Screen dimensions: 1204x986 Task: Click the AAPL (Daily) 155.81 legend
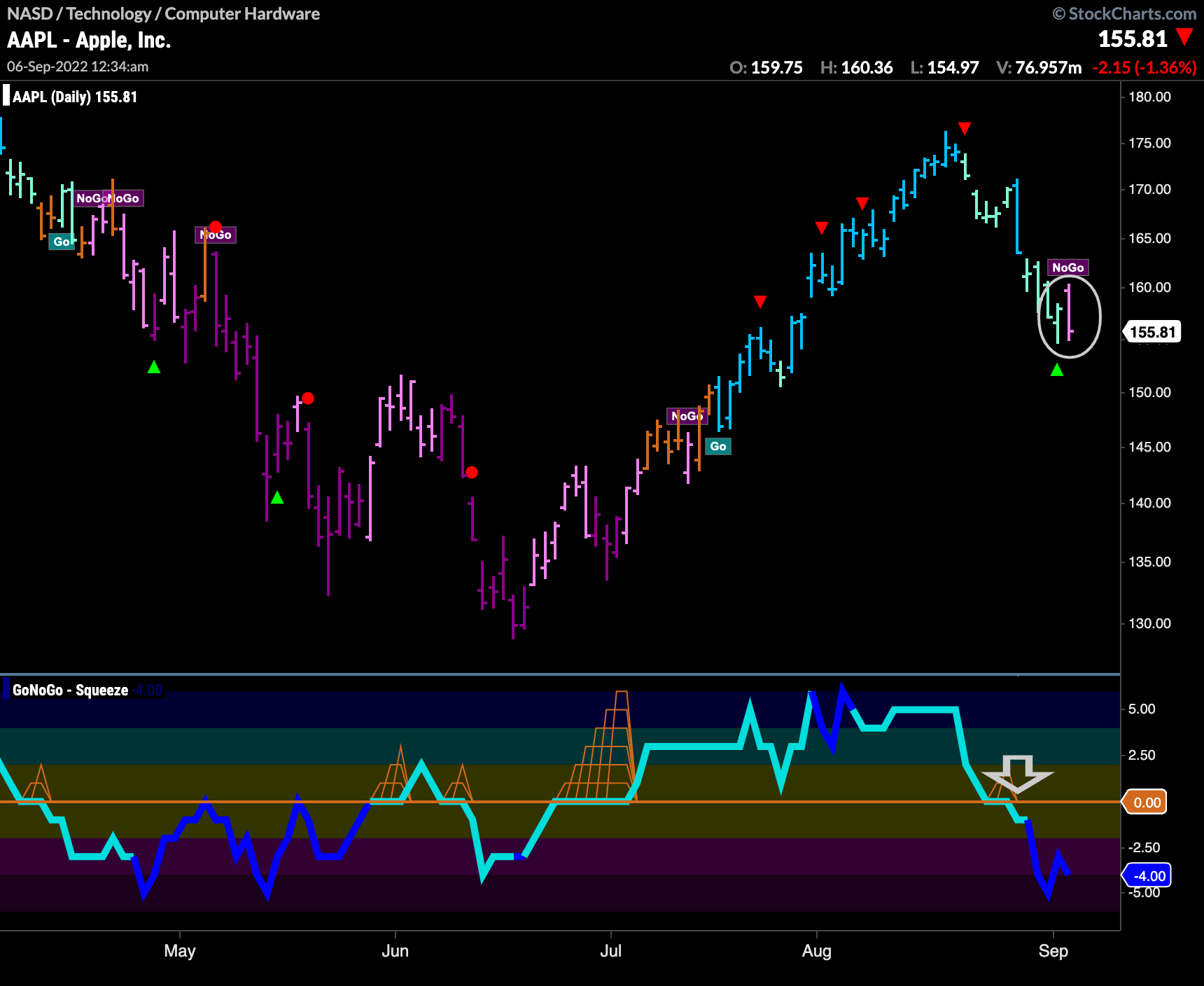75,97
